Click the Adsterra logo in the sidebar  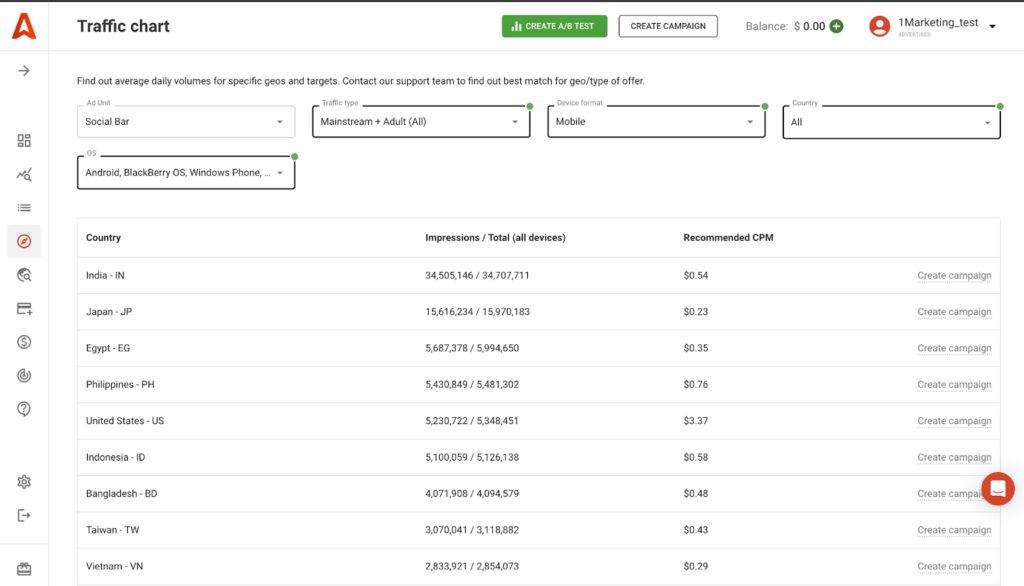pos(24,26)
